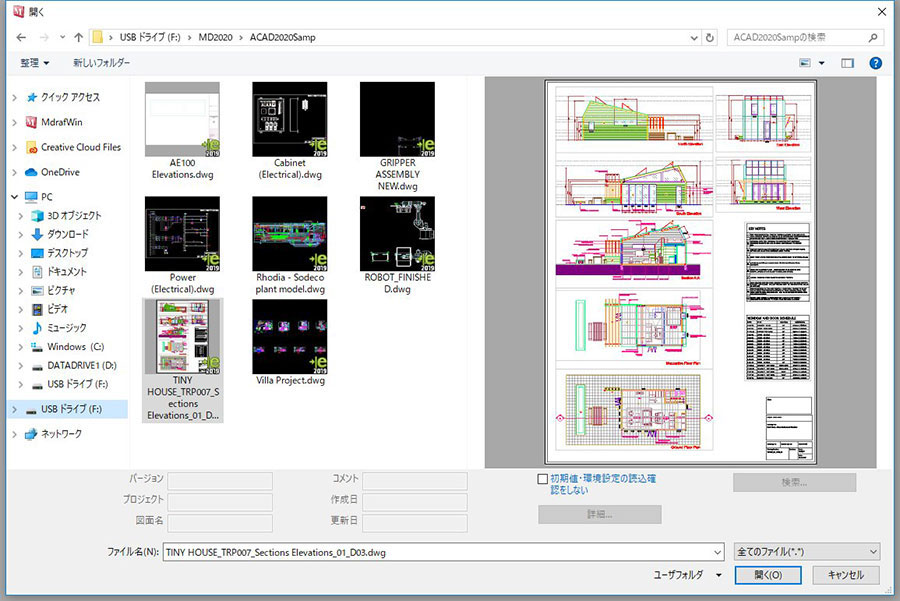Click 新しいフォルダー in the toolbar

pyautogui.click(x=101, y=63)
